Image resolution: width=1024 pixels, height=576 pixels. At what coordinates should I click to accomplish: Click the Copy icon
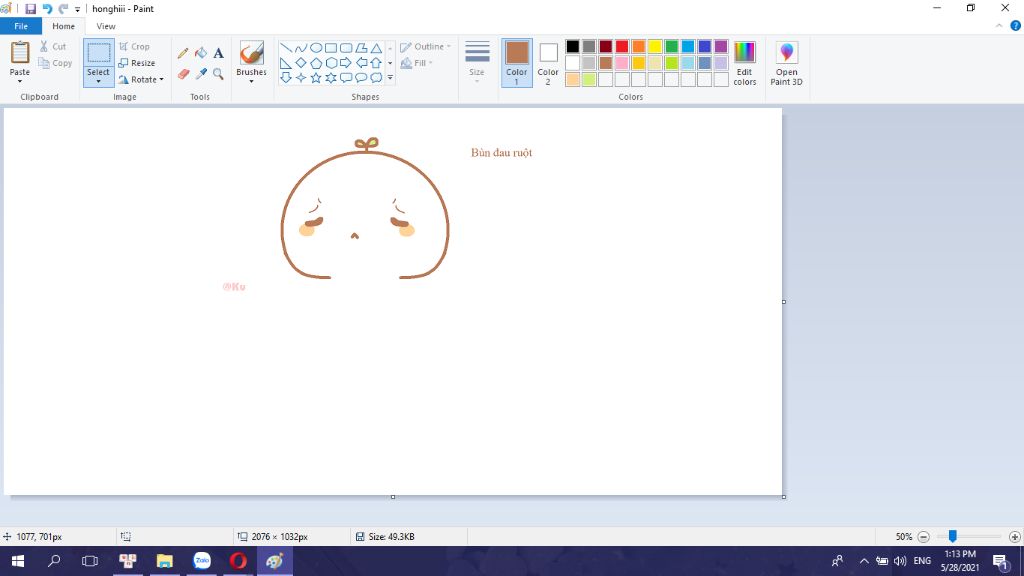(x=44, y=63)
